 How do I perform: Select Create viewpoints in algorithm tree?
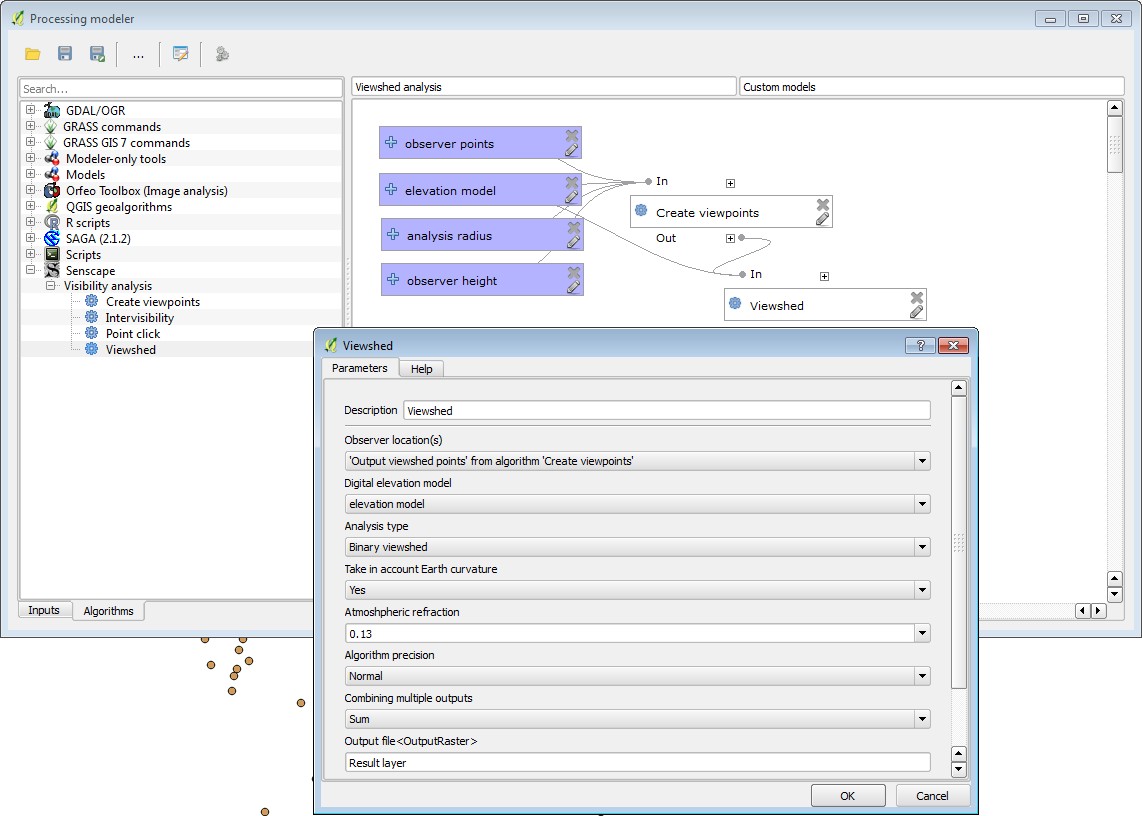153,302
